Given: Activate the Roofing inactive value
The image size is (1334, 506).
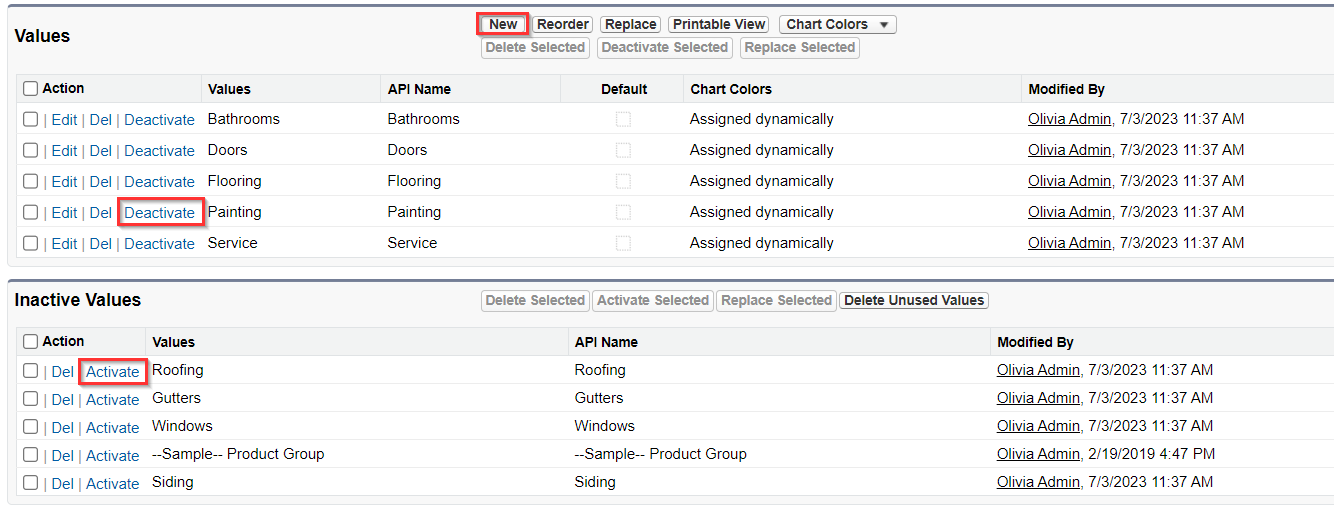Looking at the screenshot, I should coord(112,371).
